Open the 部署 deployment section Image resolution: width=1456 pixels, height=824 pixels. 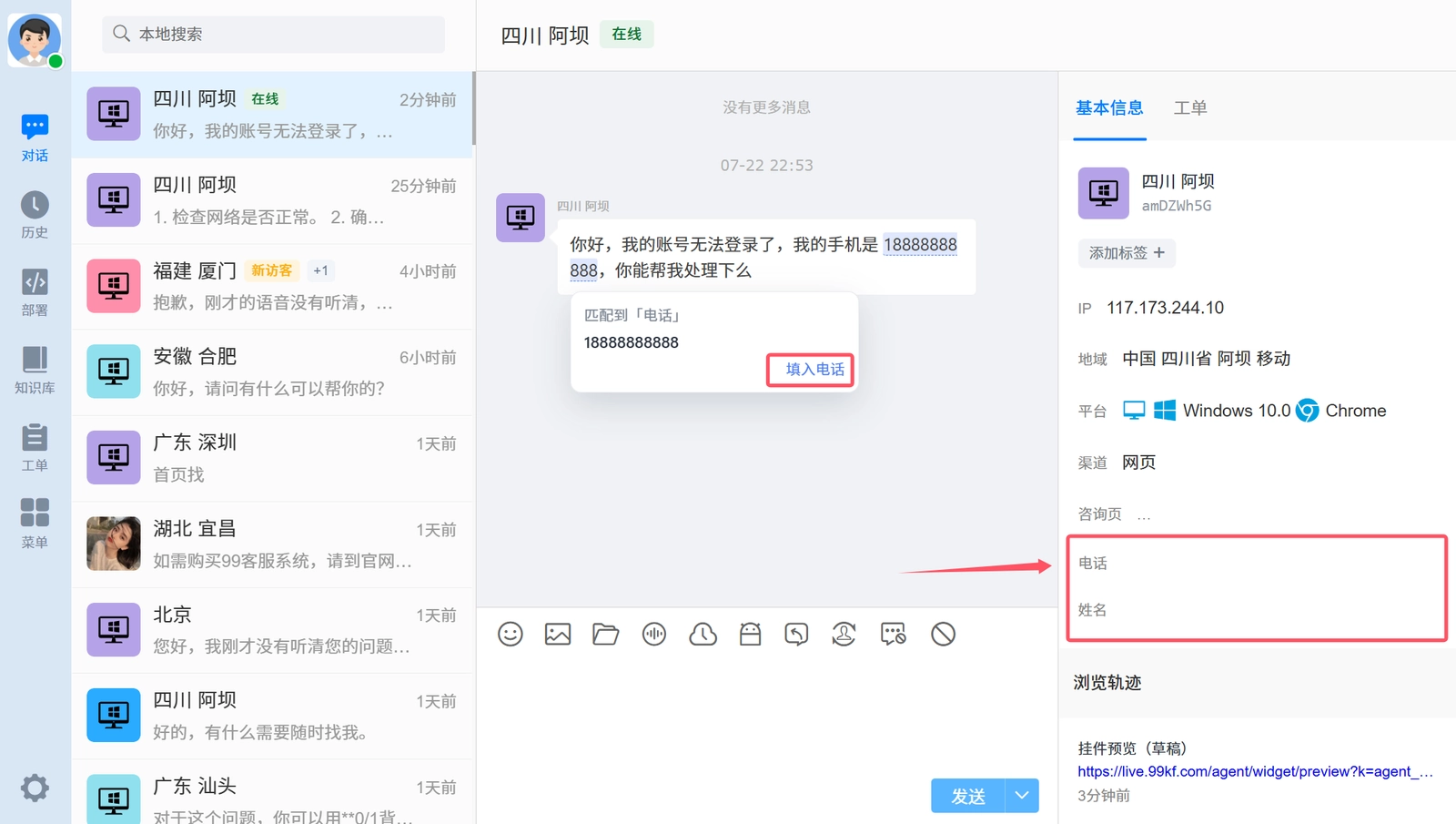pyautogui.click(x=35, y=292)
